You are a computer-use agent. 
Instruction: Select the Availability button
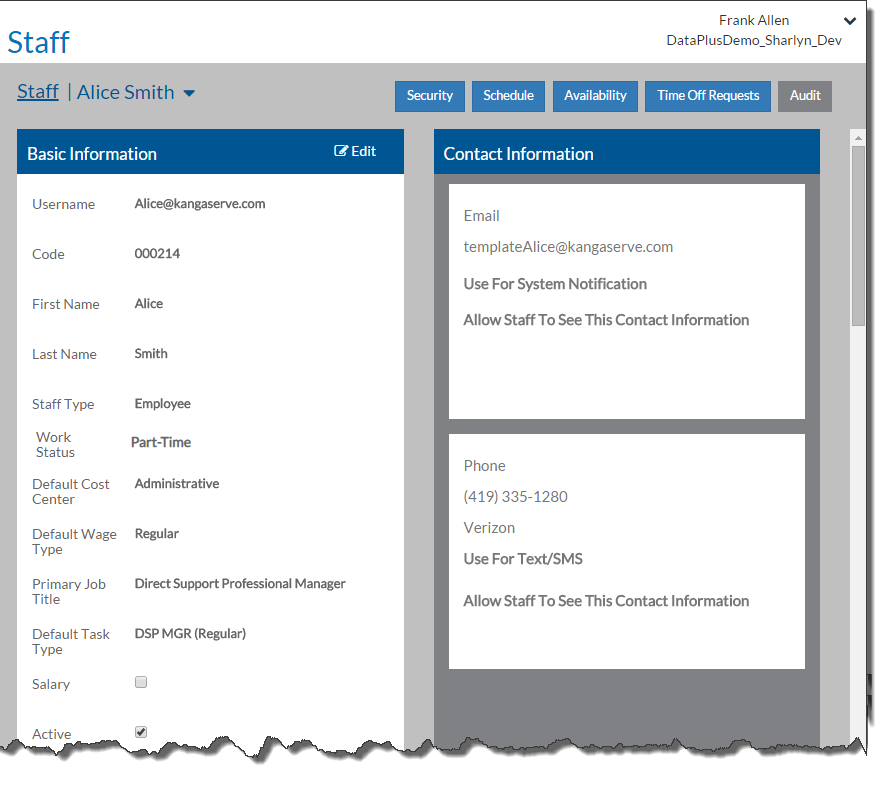595,96
